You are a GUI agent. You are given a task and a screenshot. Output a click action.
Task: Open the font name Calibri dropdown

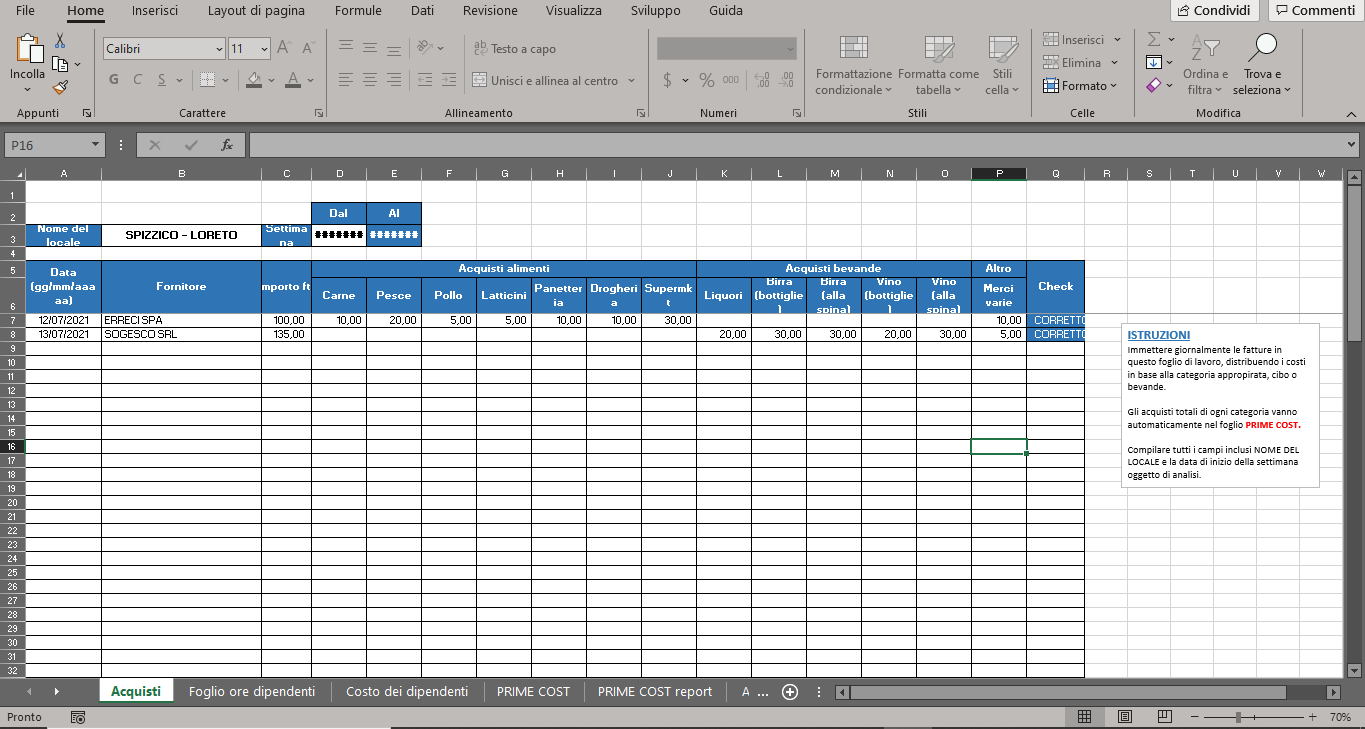click(219, 49)
